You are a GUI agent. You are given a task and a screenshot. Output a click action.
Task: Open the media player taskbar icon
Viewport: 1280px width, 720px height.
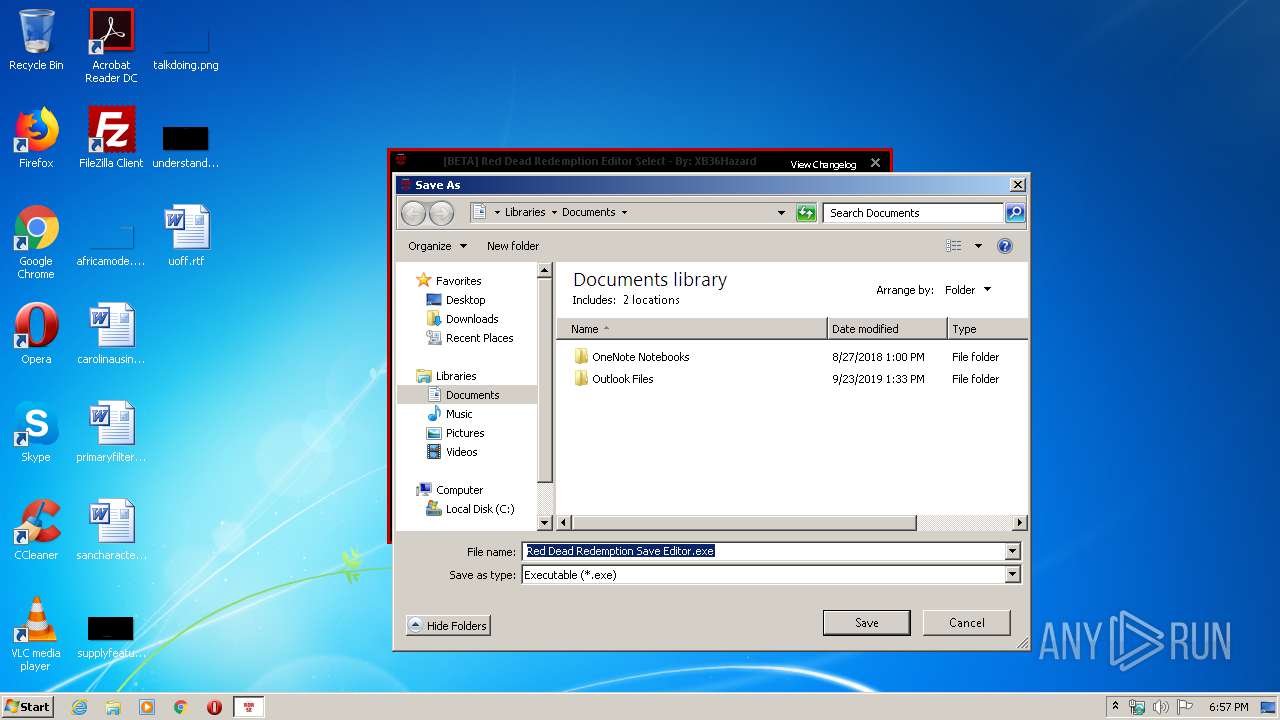click(x=147, y=707)
